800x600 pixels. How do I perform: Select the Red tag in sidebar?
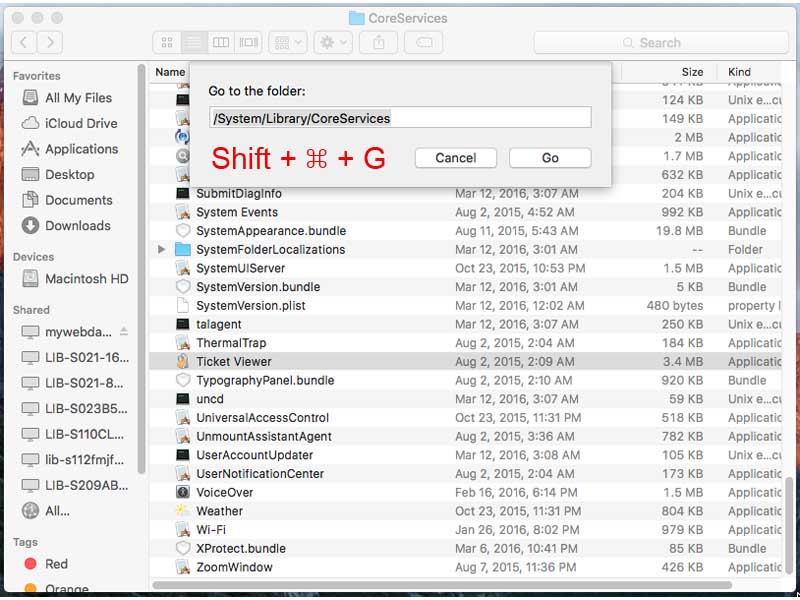[x=46, y=564]
